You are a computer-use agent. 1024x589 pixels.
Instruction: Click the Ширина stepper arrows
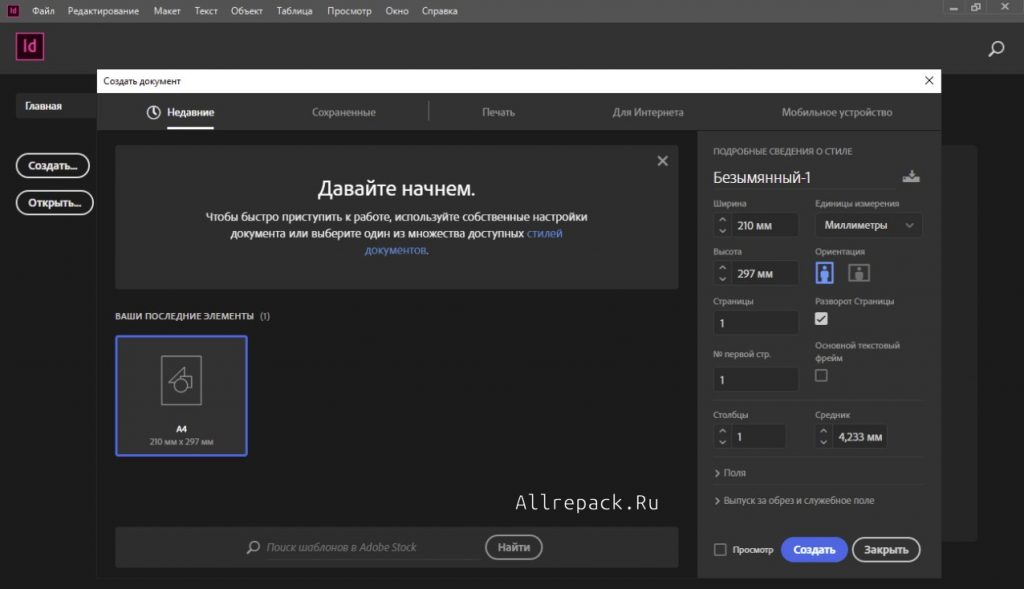click(x=722, y=225)
